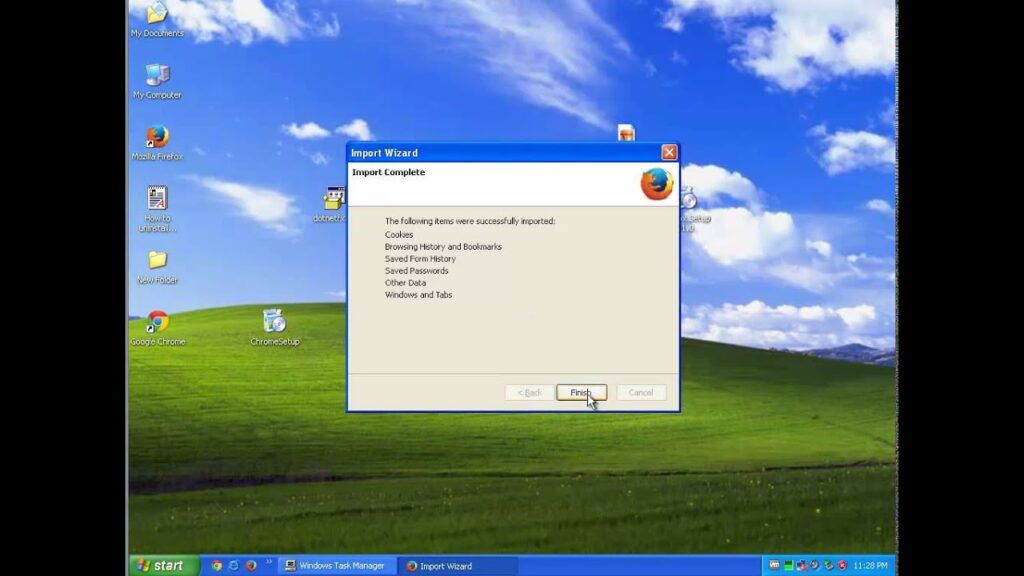Click 'Browsing History and Bookmarks' text
Screen dimensions: 1024x576
(443, 247)
